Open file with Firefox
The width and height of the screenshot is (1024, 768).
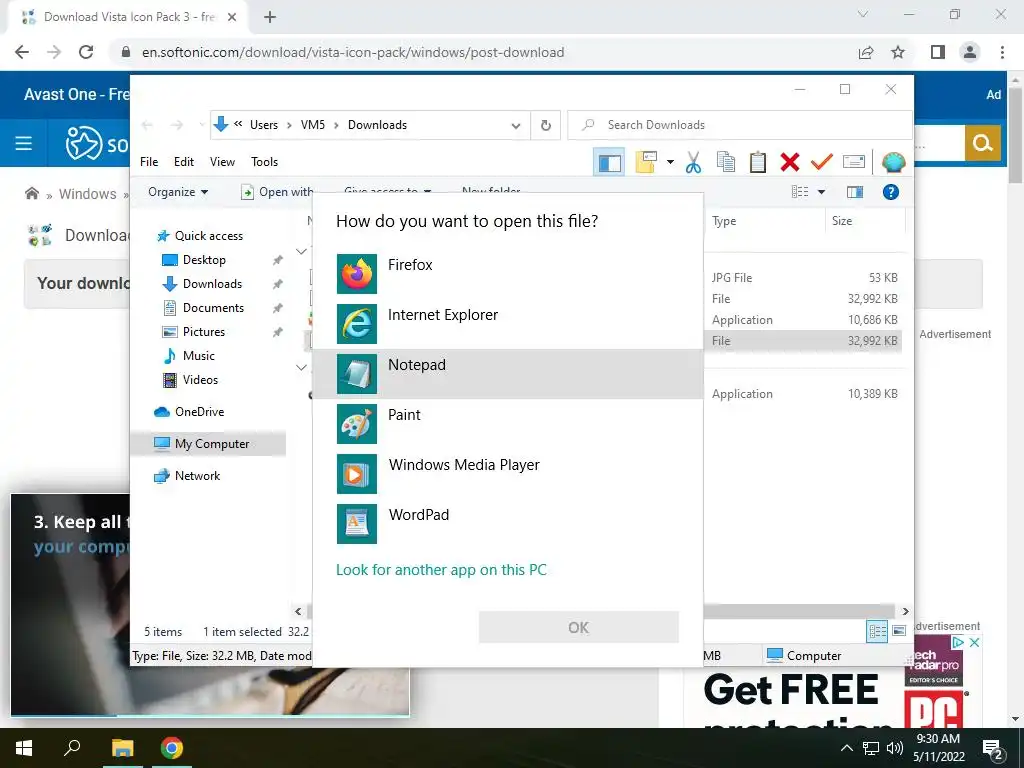coord(508,274)
